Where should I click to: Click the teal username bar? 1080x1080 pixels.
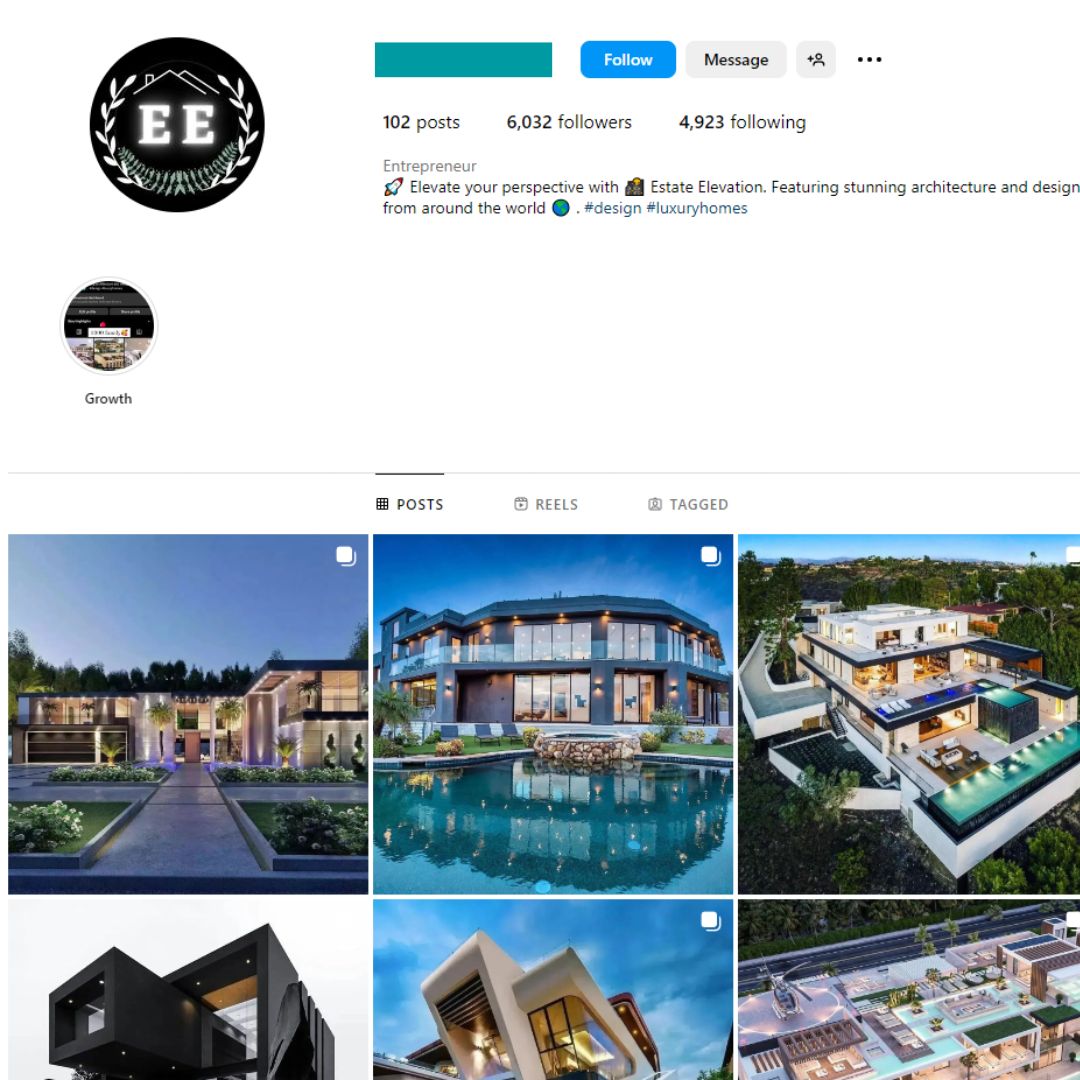click(x=463, y=60)
